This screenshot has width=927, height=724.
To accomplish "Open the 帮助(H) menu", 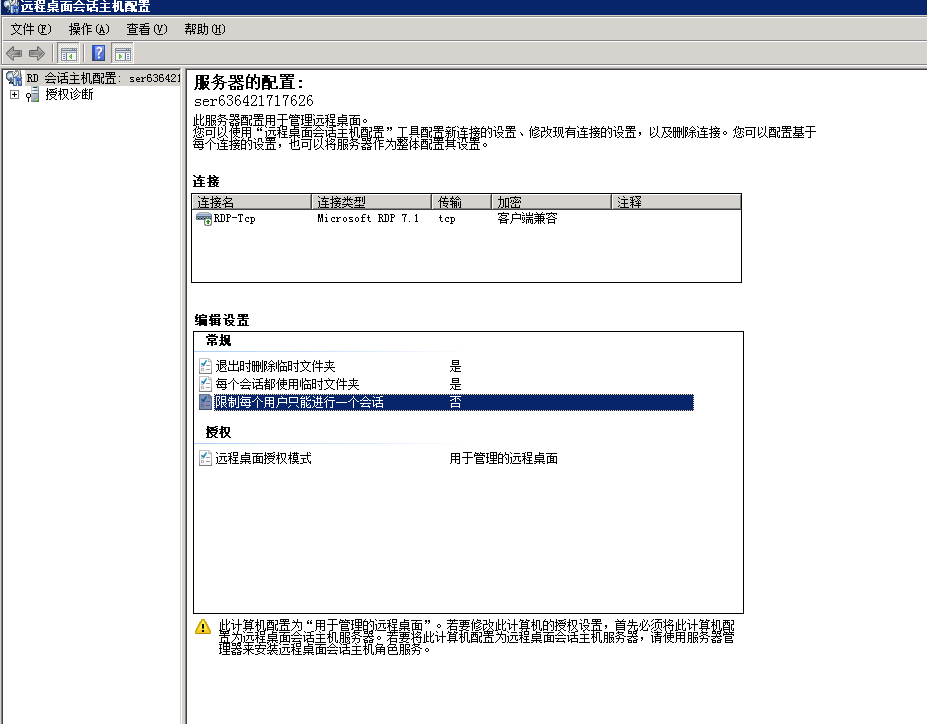I will coord(204,29).
